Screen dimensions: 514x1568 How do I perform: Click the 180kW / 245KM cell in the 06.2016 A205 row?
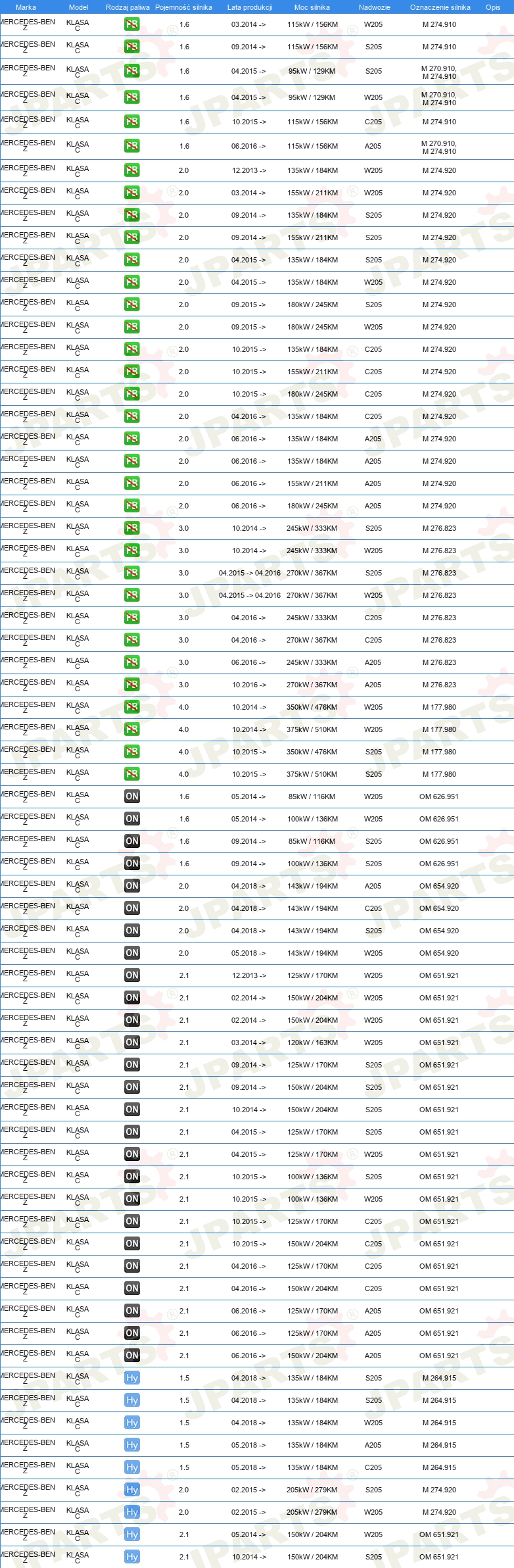(x=312, y=506)
